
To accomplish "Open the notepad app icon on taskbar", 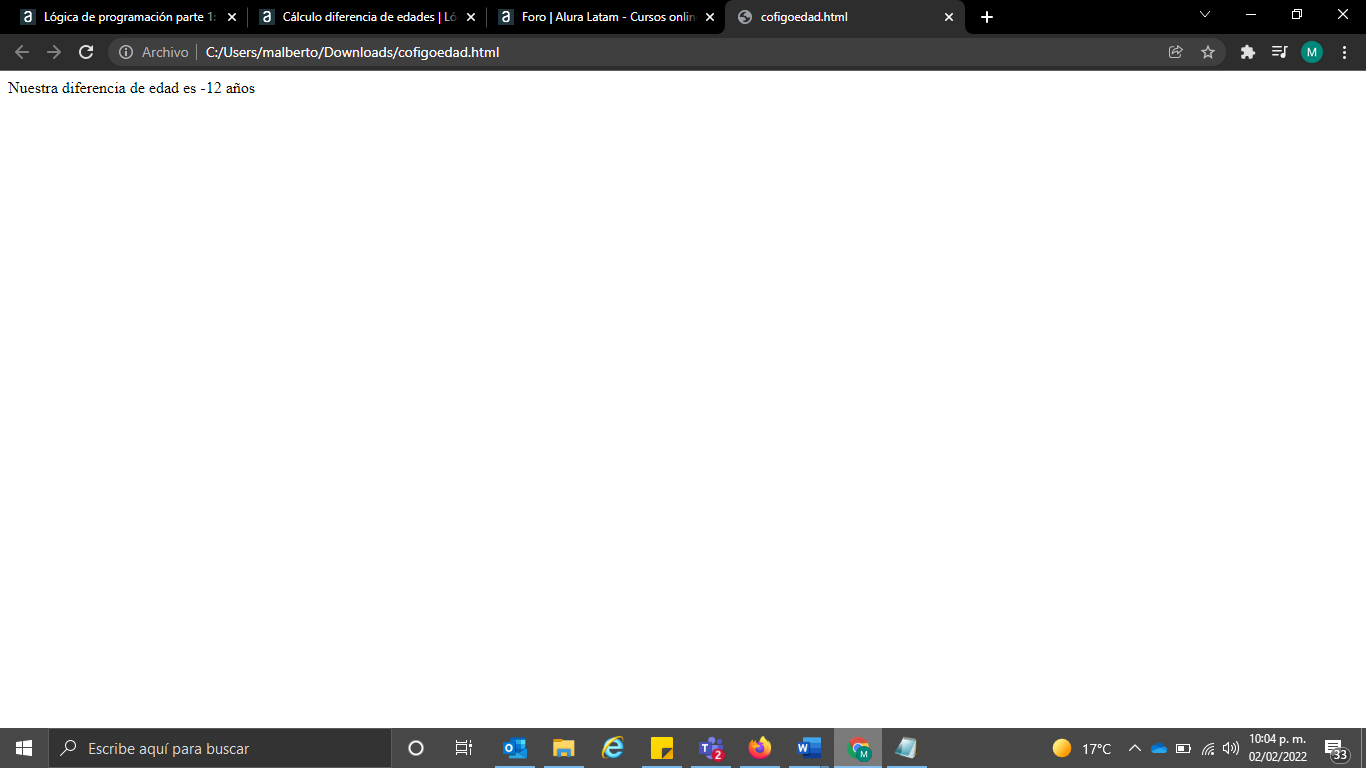I will [x=906, y=748].
